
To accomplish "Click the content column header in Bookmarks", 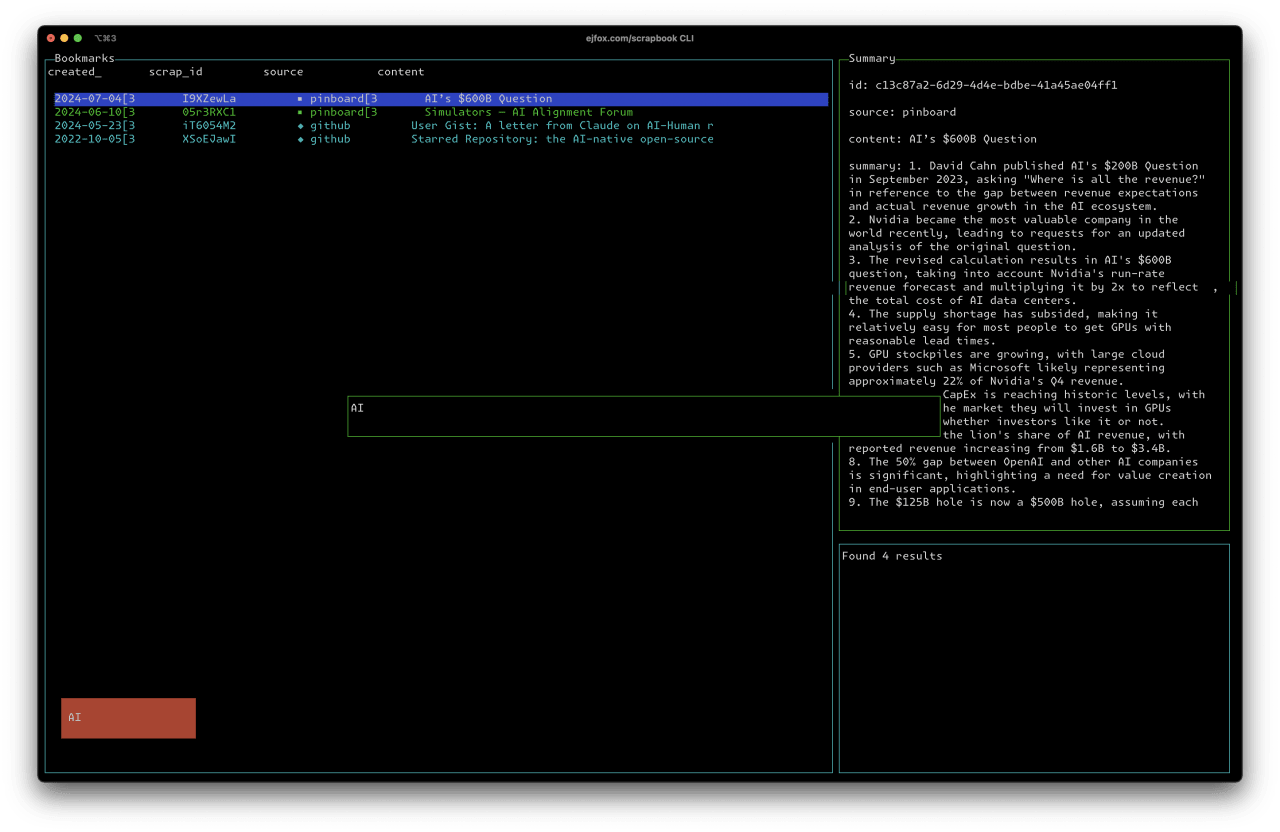I will tap(401, 72).
